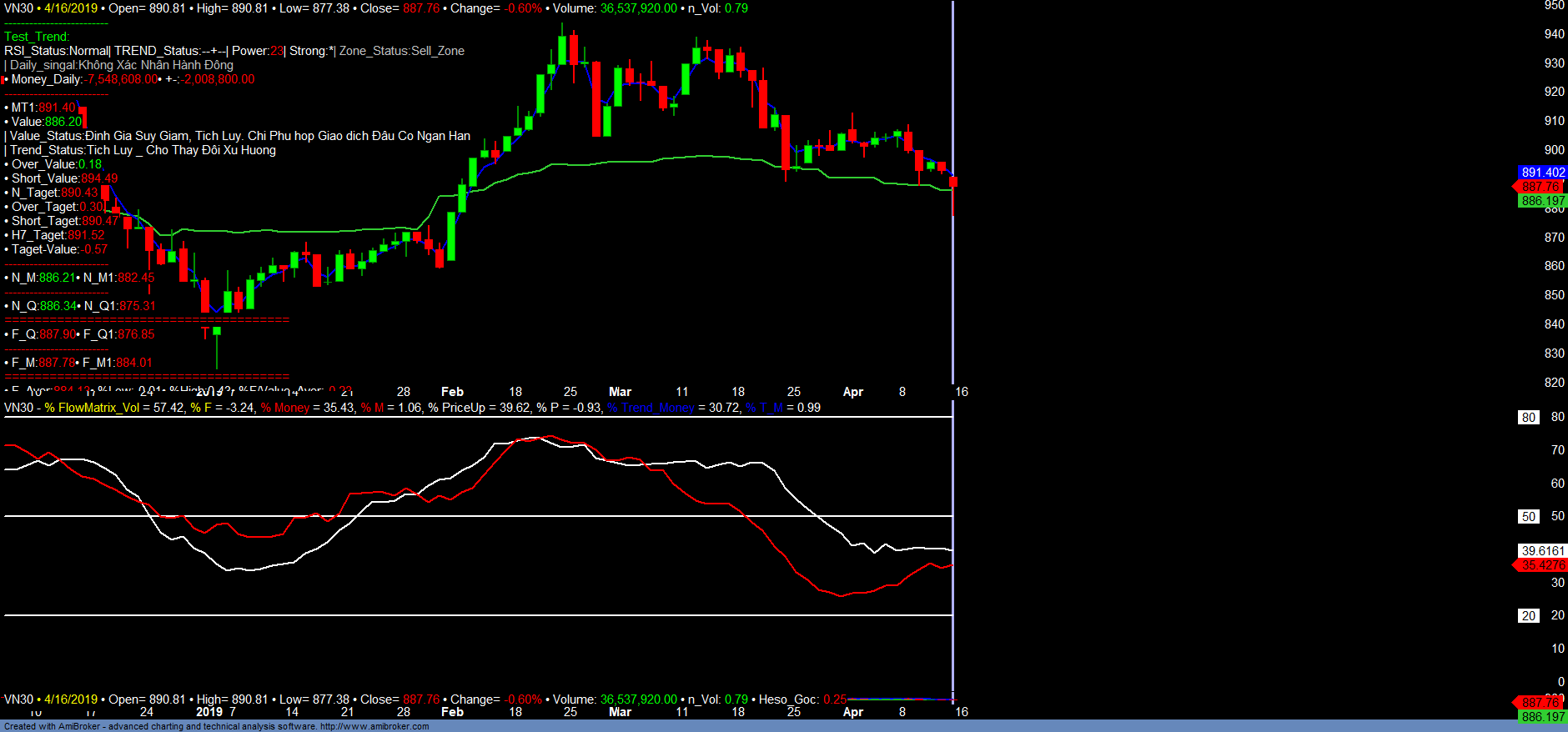Click the N_Vol value in top header
This screenshot has width=1568, height=732.
tap(736, 8)
